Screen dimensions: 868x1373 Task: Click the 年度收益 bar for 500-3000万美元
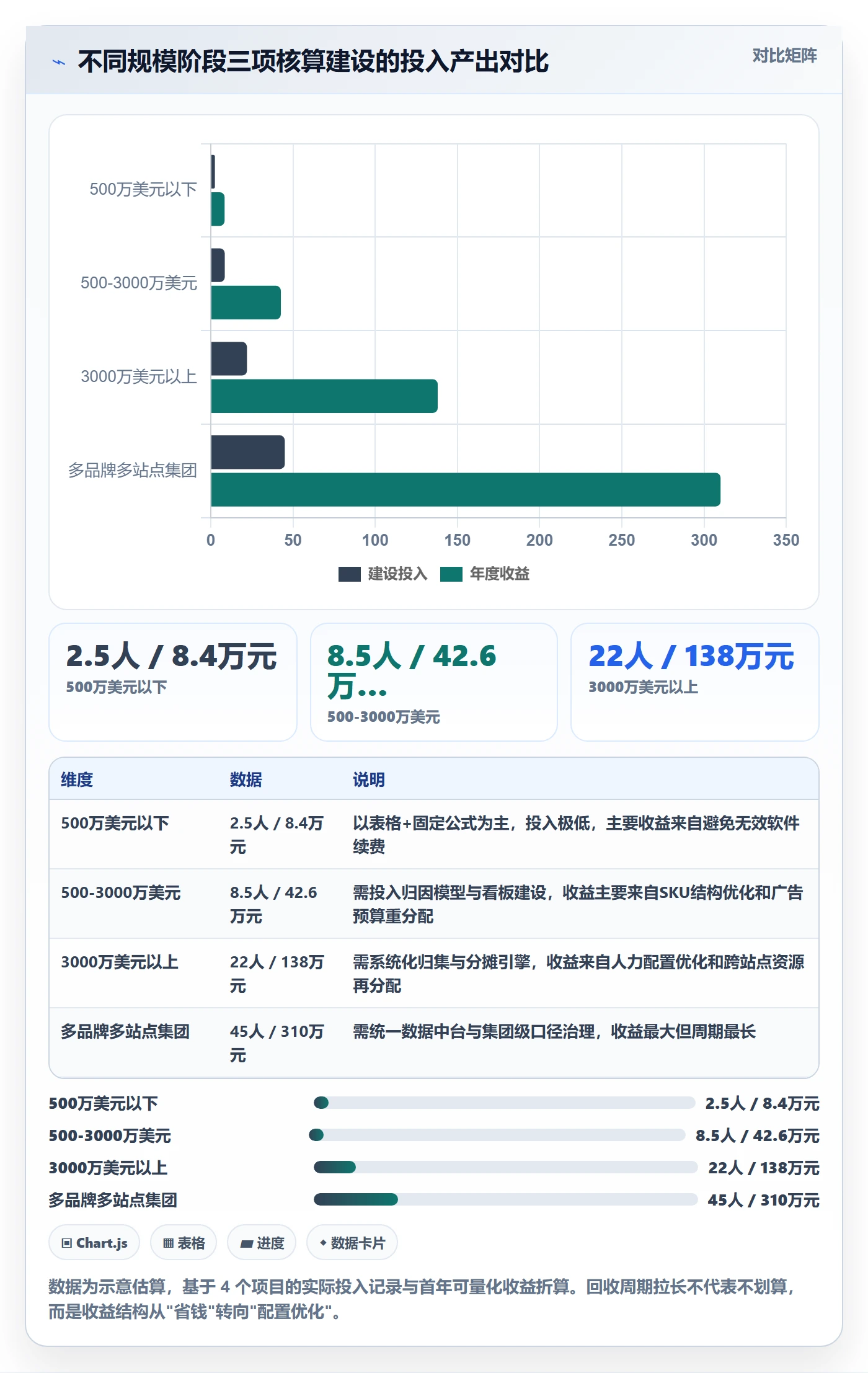(246, 303)
